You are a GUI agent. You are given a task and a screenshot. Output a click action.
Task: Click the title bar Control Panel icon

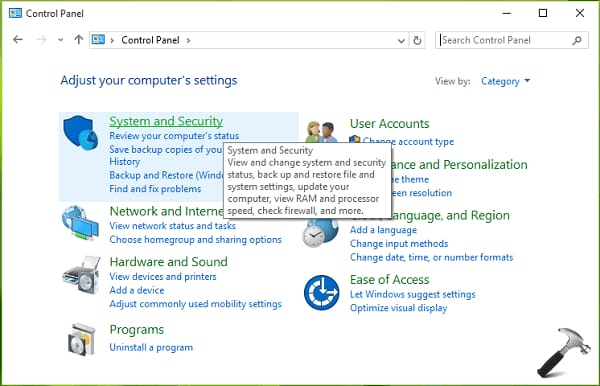click(15, 13)
